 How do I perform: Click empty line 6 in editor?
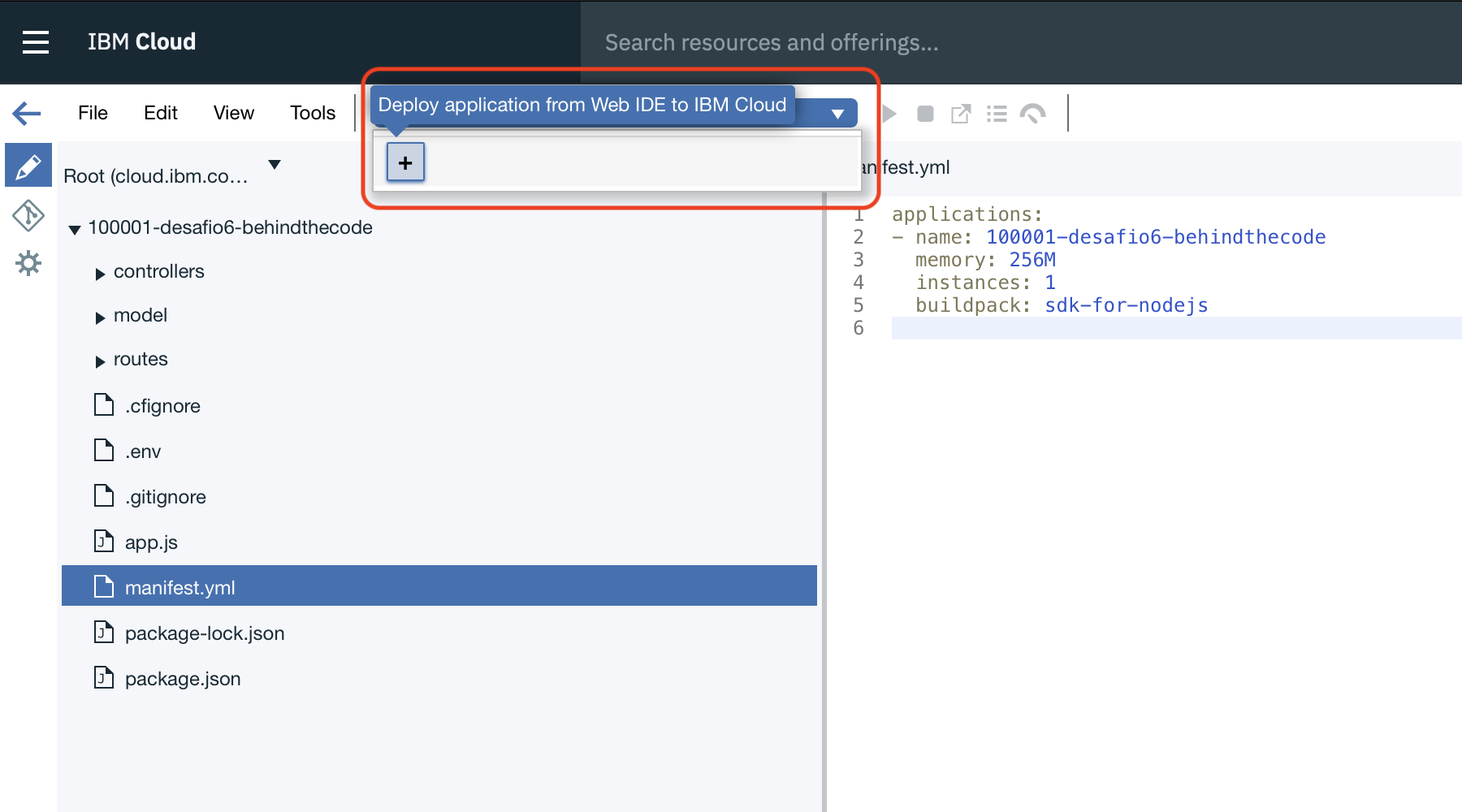coord(1176,328)
